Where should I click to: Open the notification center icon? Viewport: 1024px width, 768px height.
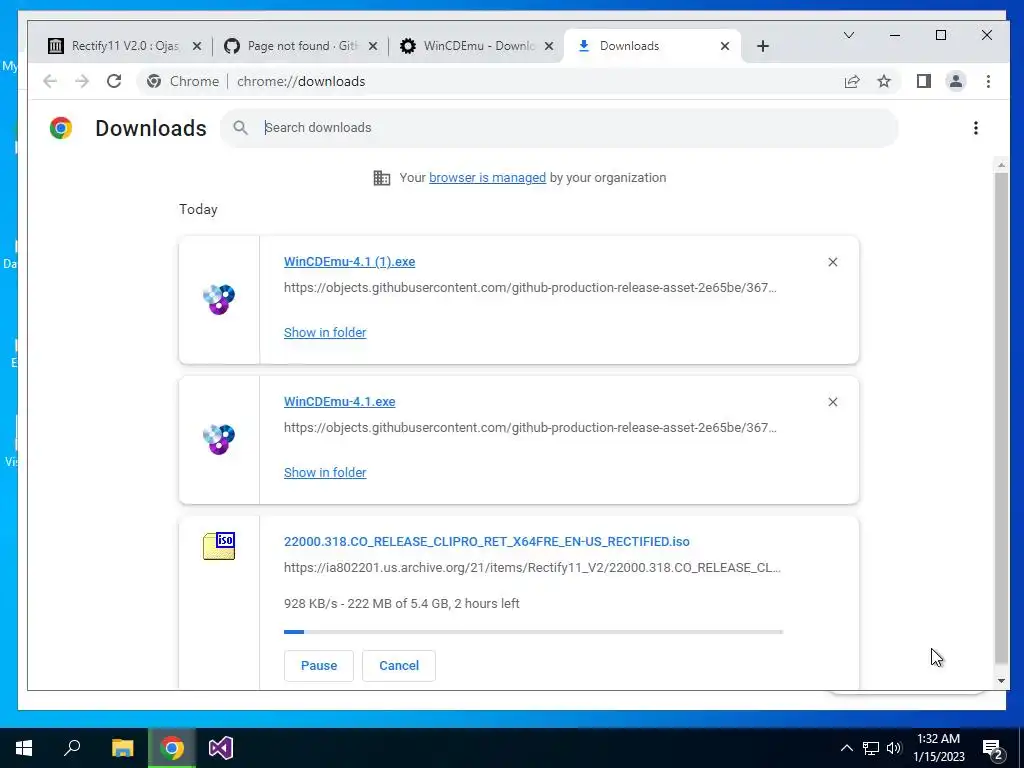pyautogui.click(x=993, y=748)
